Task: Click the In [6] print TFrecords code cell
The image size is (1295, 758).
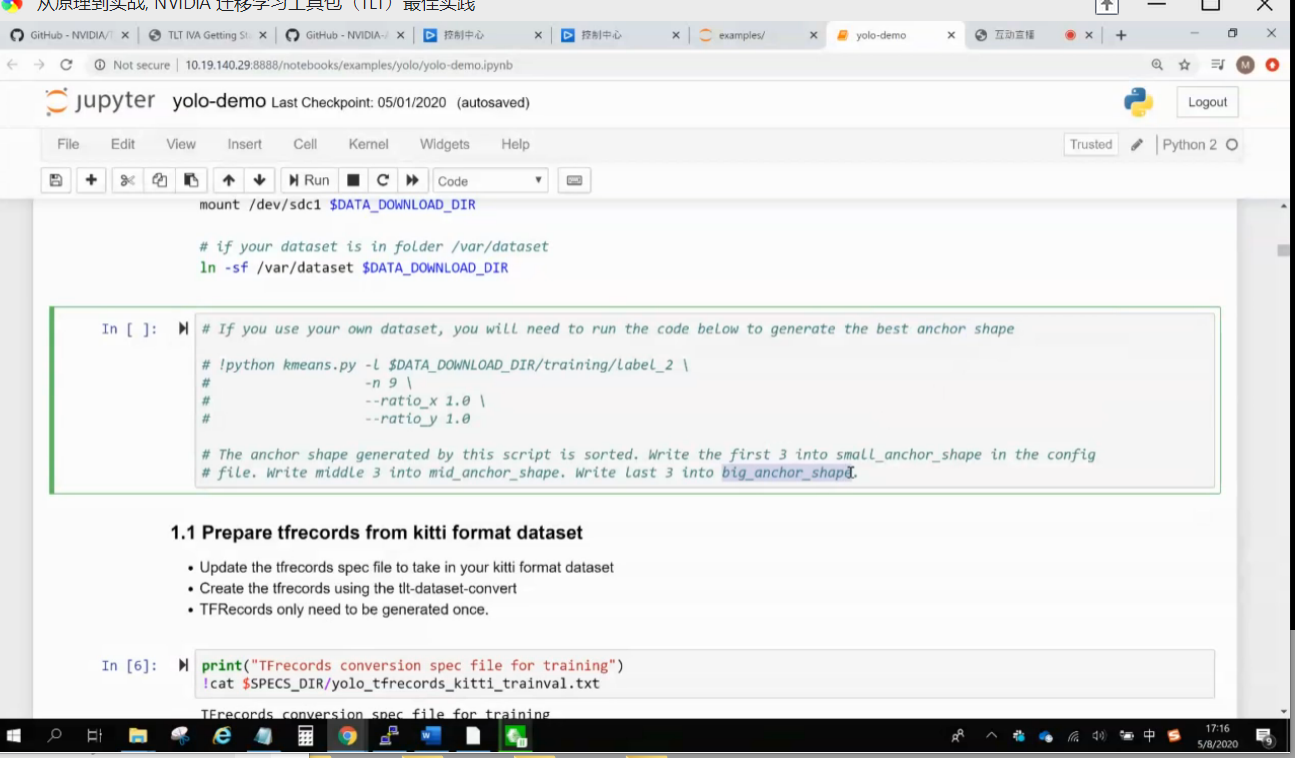Action: 705,674
